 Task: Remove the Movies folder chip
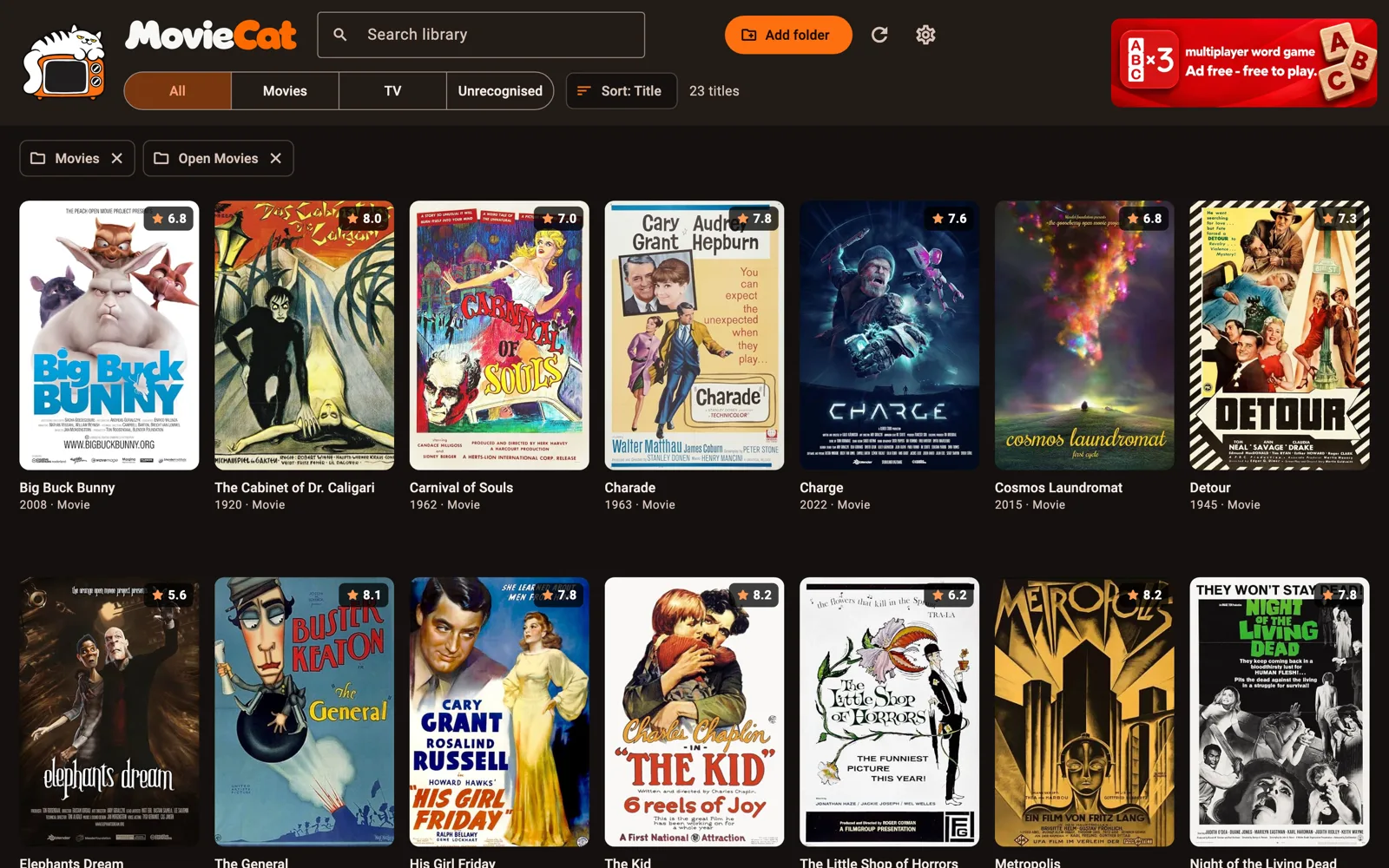pos(117,158)
